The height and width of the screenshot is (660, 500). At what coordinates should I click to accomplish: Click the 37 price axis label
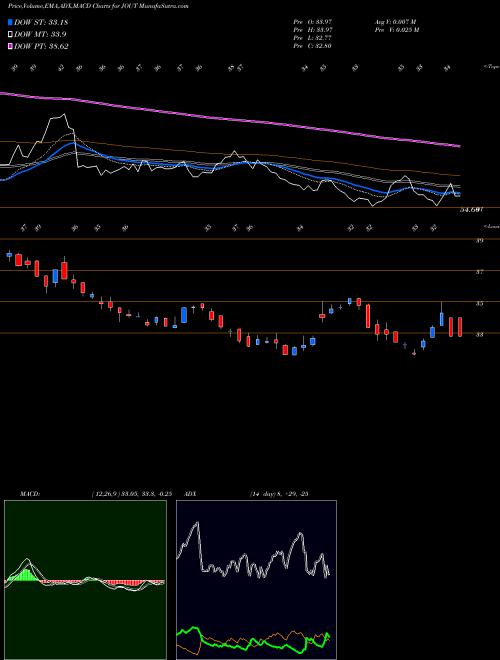tap(479, 272)
